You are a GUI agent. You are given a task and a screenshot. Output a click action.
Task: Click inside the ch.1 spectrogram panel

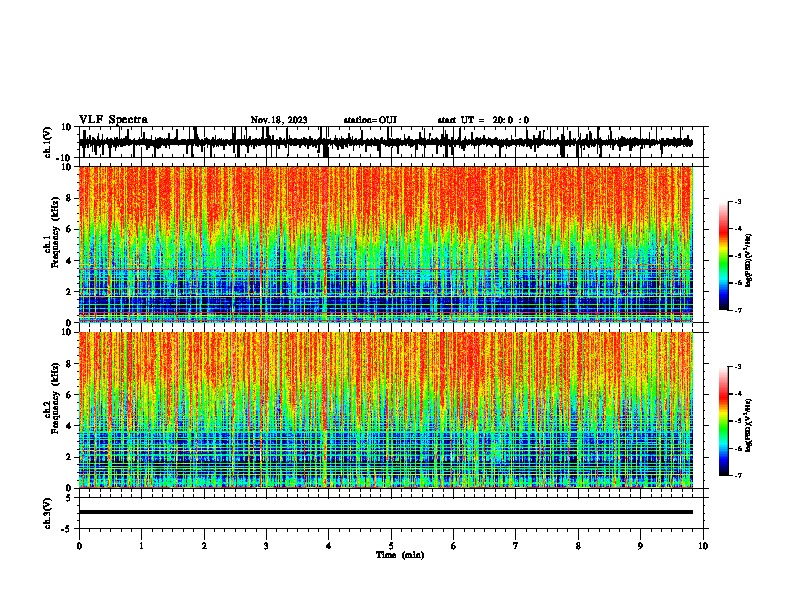386,244
